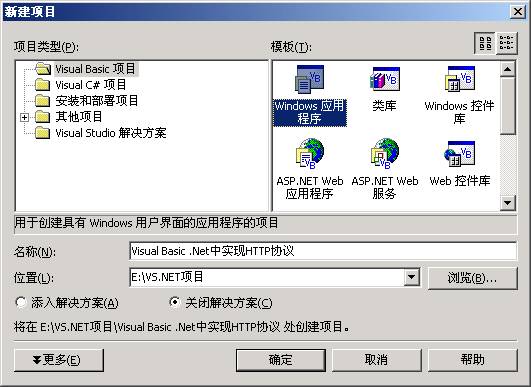This screenshot has width=531, height=387.
Task: Select 安装和部署项目 in the tree
Action: click(x=97, y=101)
